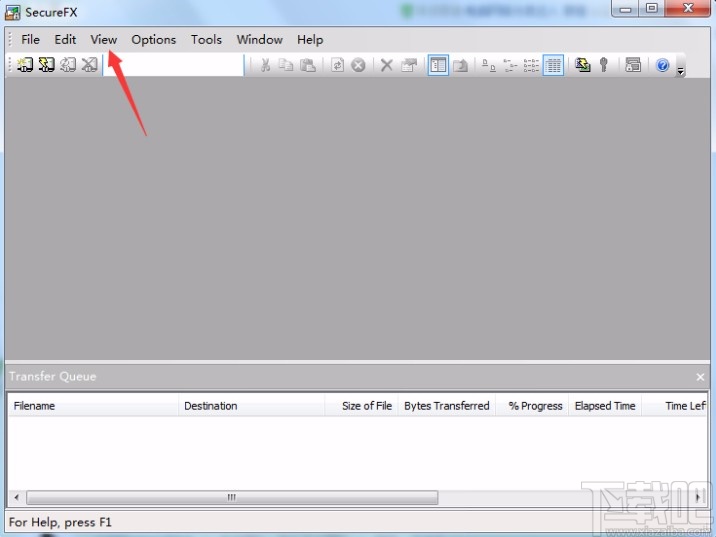Sort by Size of File column
The image size is (716, 537).
pos(361,406)
